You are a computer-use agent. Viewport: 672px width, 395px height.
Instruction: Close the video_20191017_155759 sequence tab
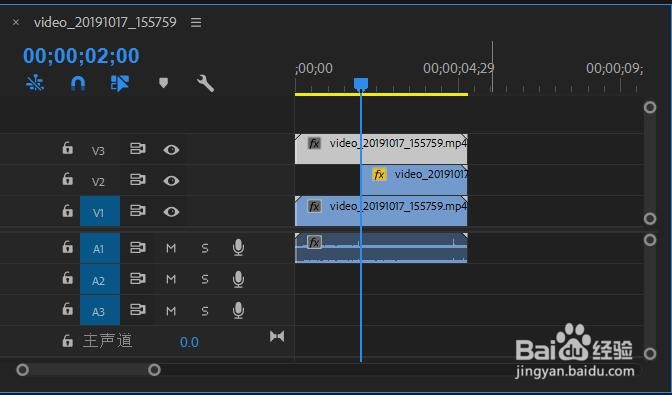pos(16,22)
